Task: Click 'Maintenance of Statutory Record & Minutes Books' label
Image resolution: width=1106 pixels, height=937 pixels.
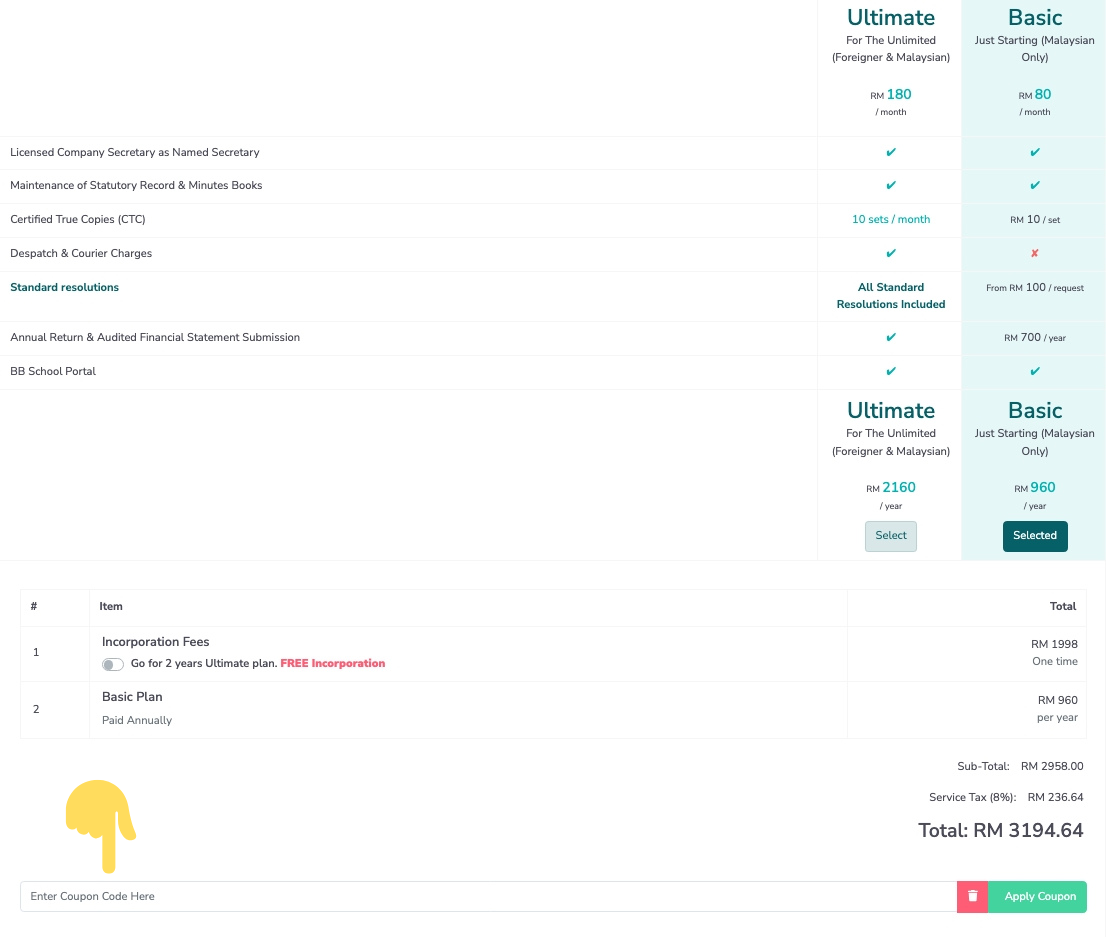Action: click(x=136, y=186)
